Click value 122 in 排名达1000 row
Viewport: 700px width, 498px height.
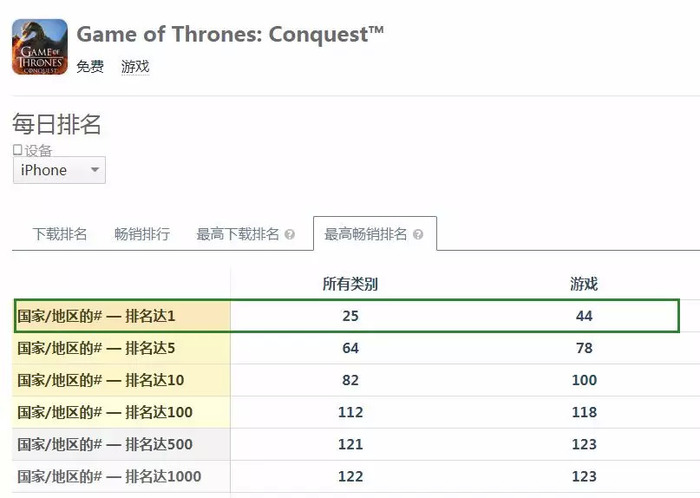[x=350, y=477]
